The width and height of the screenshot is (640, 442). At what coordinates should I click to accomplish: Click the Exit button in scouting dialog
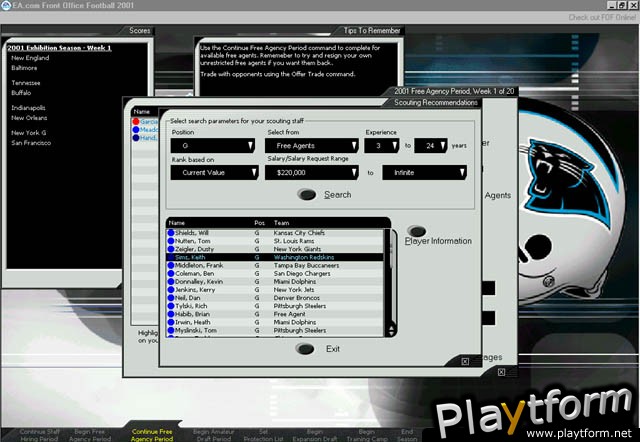(x=305, y=349)
